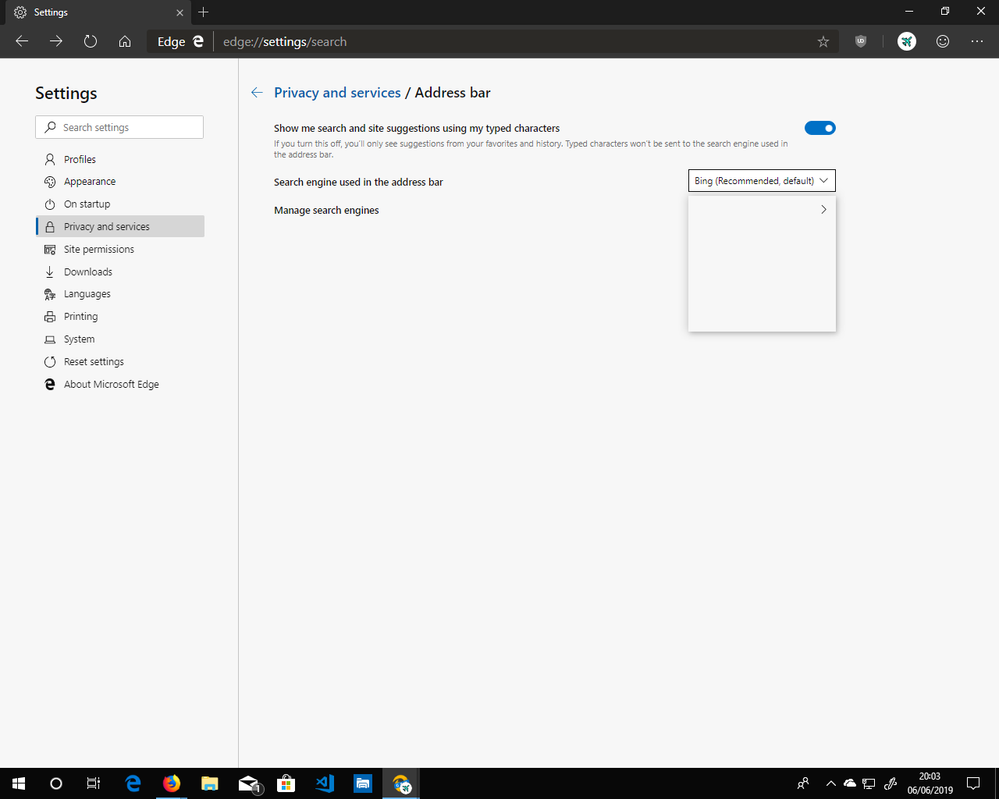This screenshot has width=999, height=799.
Task: Show hidden system tray icons
Action: tap(830, 783)
